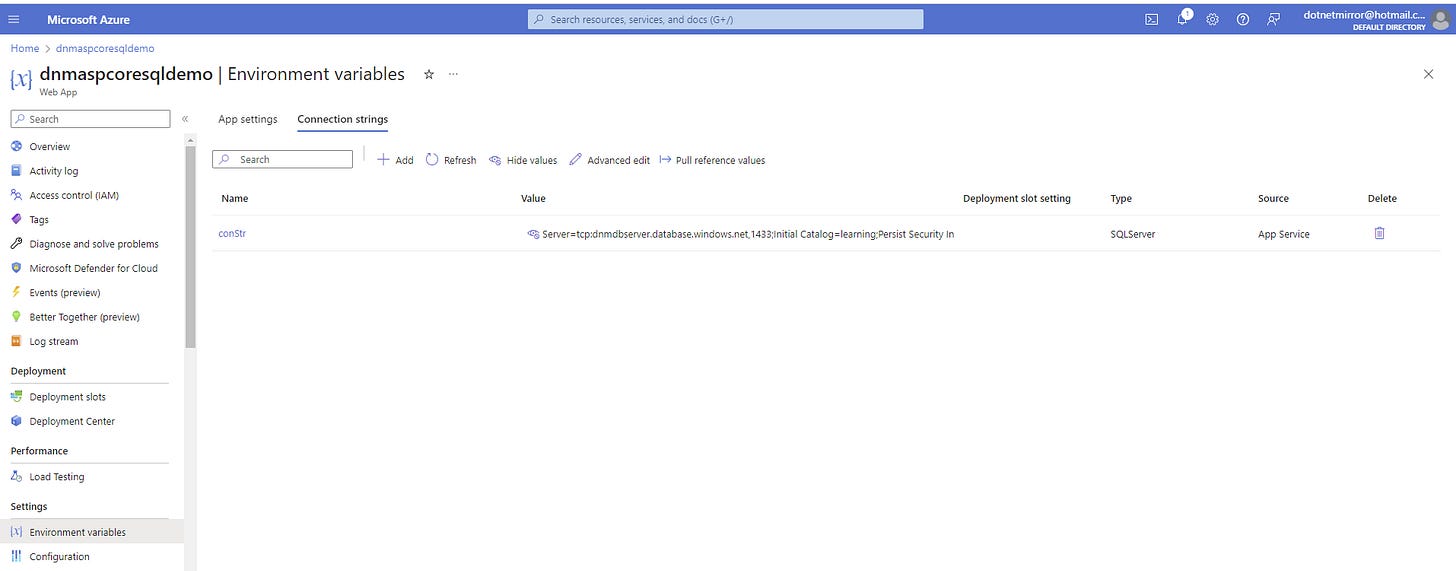This screenshot has width=1456, height=571.
Task: Click the sidebar vertical scrollbar
Action: [x=190, y=246]
